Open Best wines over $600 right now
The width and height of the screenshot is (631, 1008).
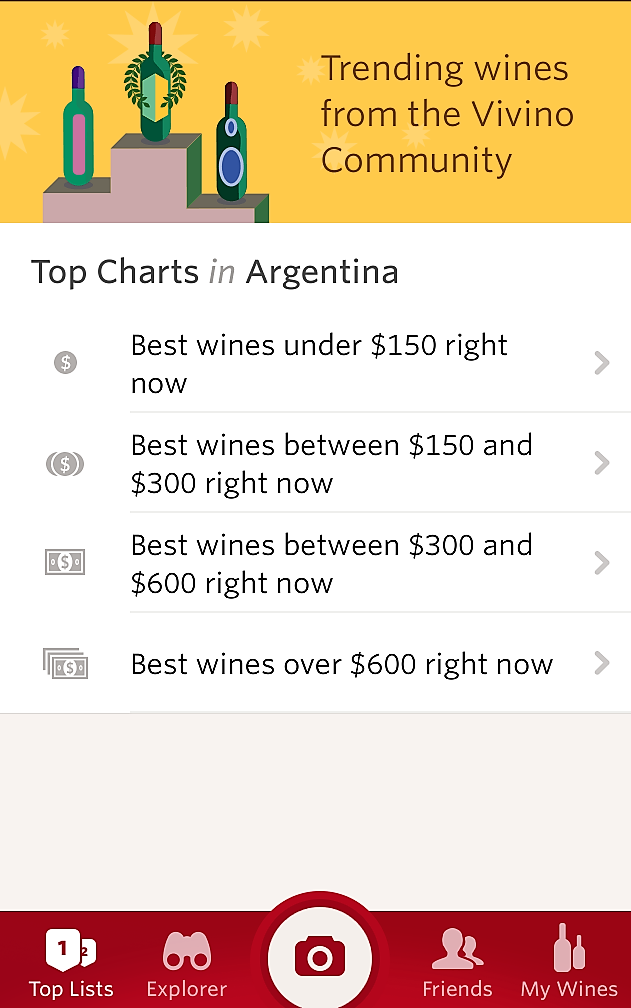pos(341,664)
